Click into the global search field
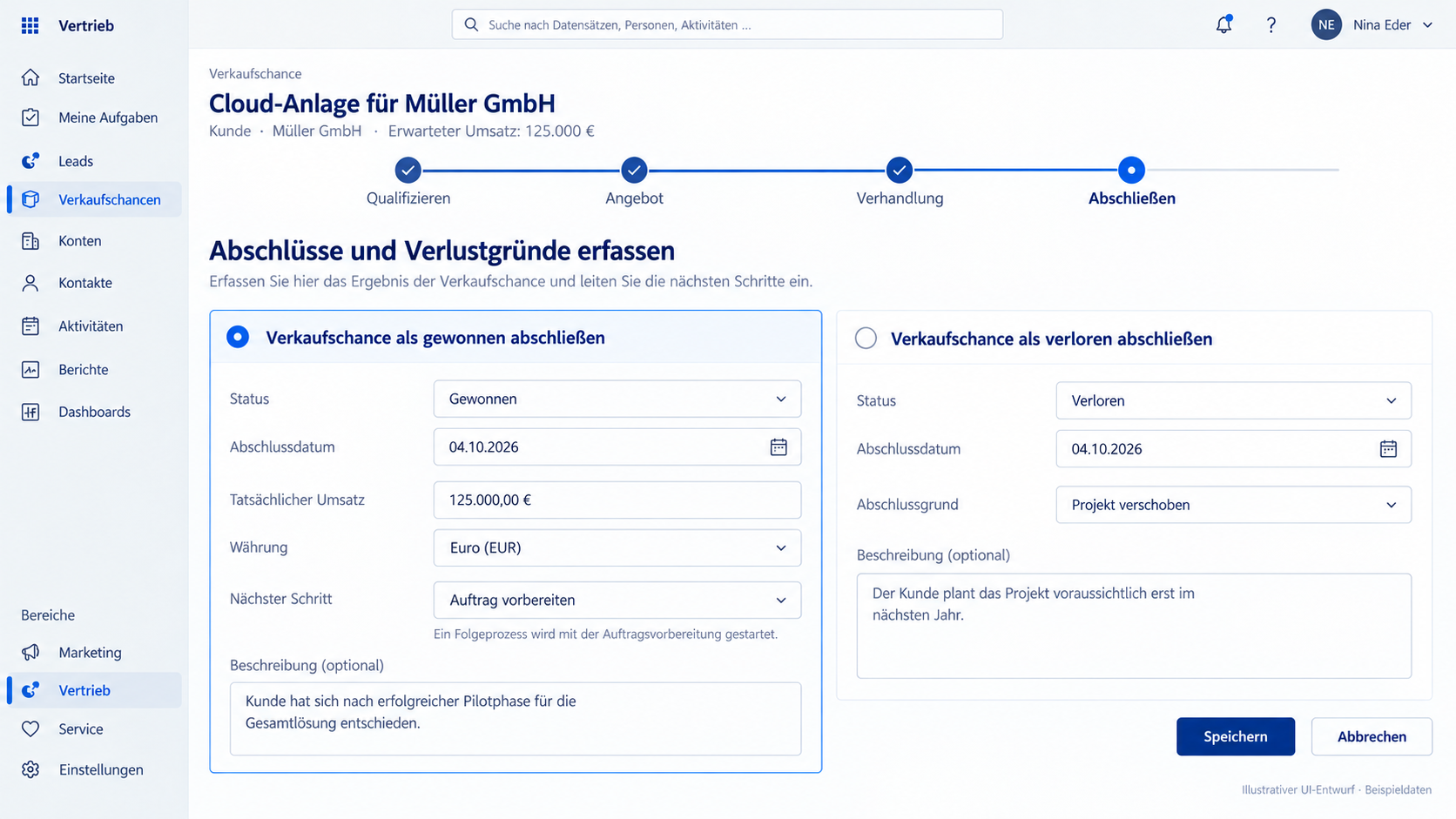The image size is (1456, 819). (727, 24)
